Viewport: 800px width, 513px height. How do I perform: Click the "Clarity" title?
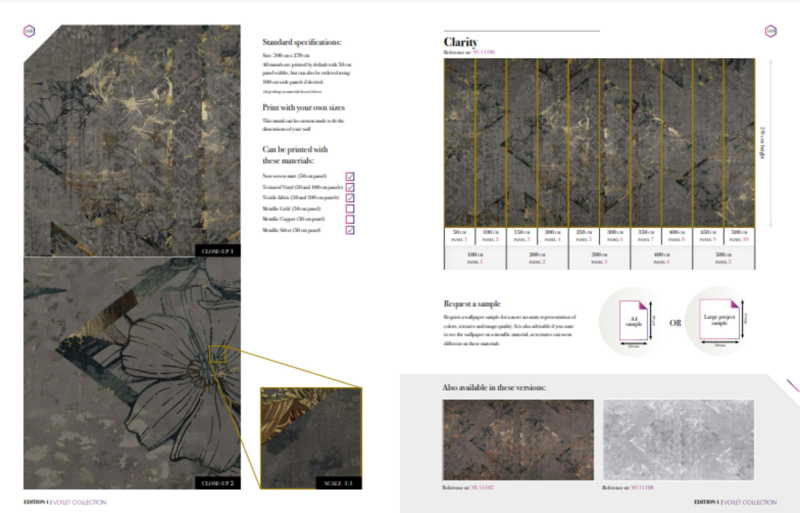pyautogui.click(x=461, y=42)
